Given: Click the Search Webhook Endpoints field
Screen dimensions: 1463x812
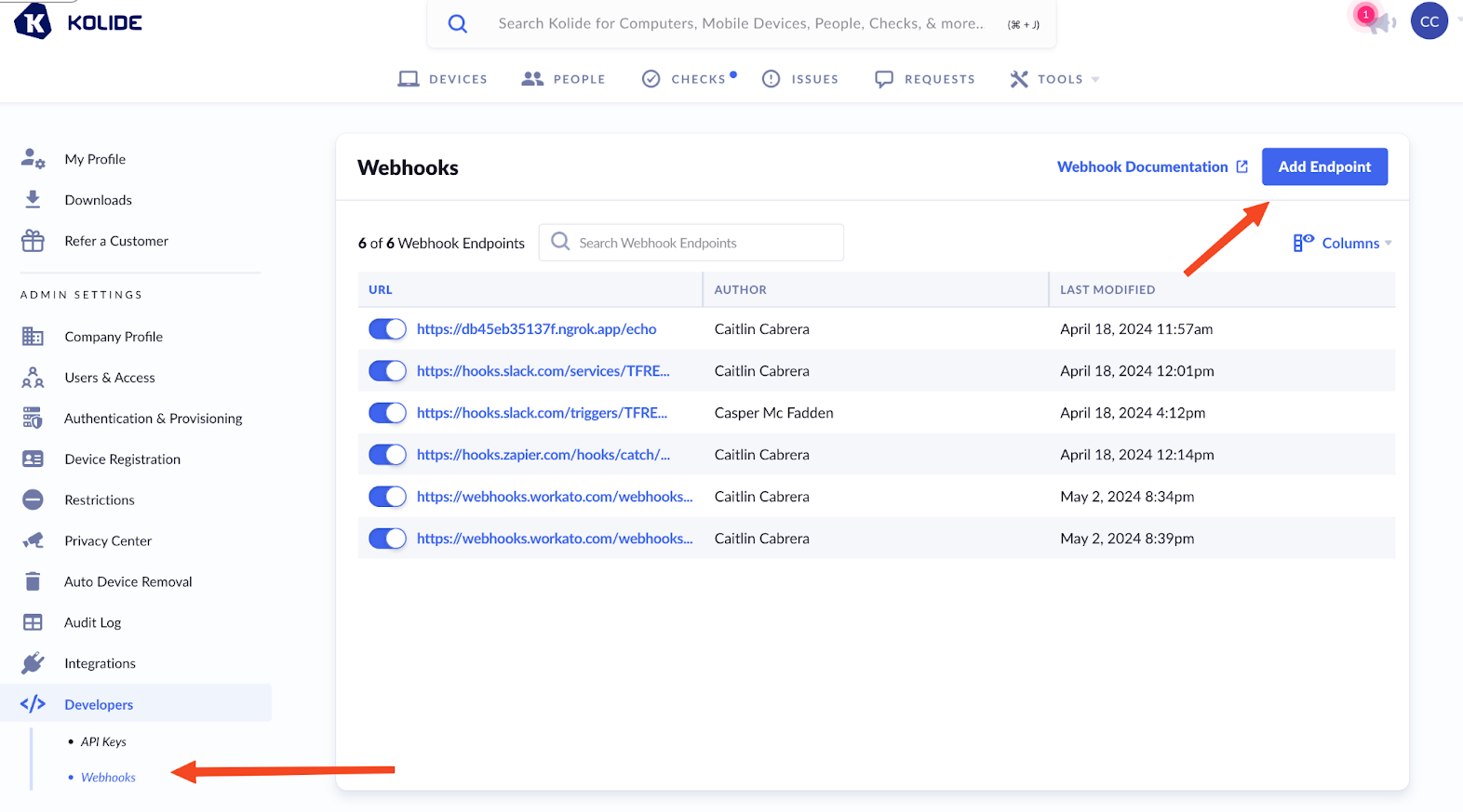Looking at the screenshot, I should (x=691, y=243).
